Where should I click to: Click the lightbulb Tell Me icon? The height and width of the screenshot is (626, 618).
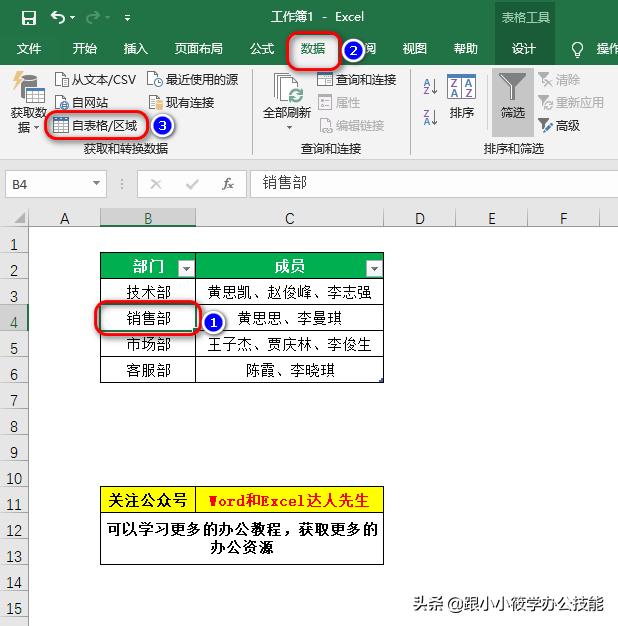(577, 50)
